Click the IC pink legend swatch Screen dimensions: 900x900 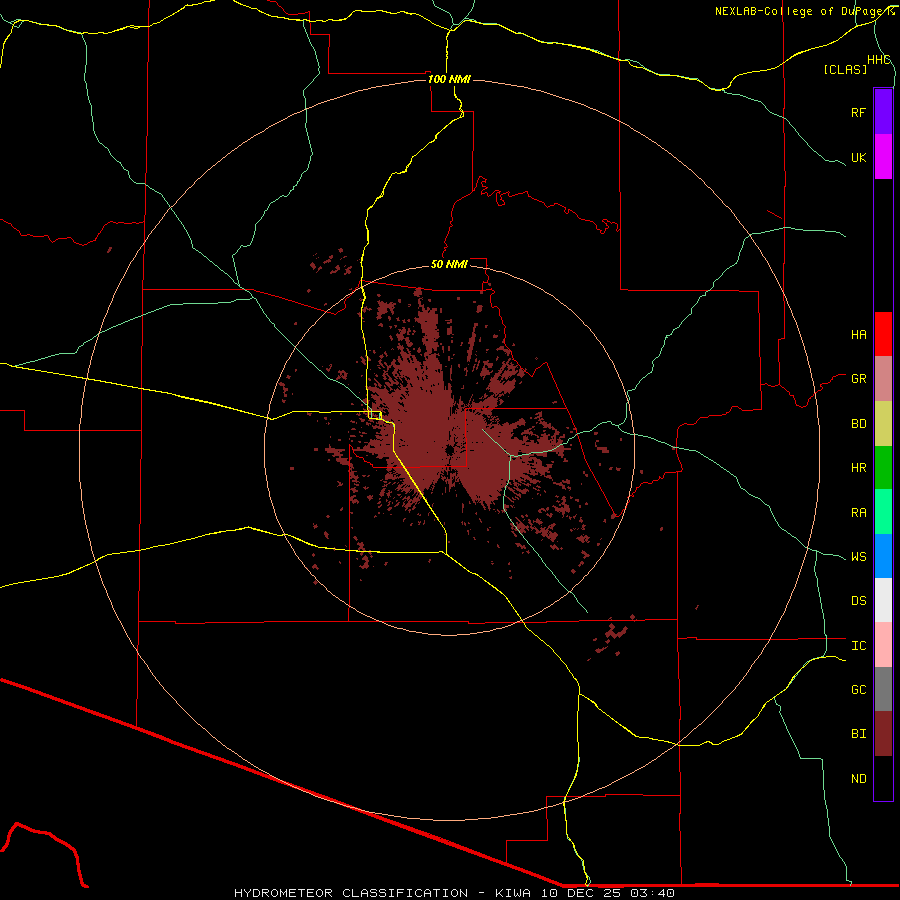click(x=883, y=645)
